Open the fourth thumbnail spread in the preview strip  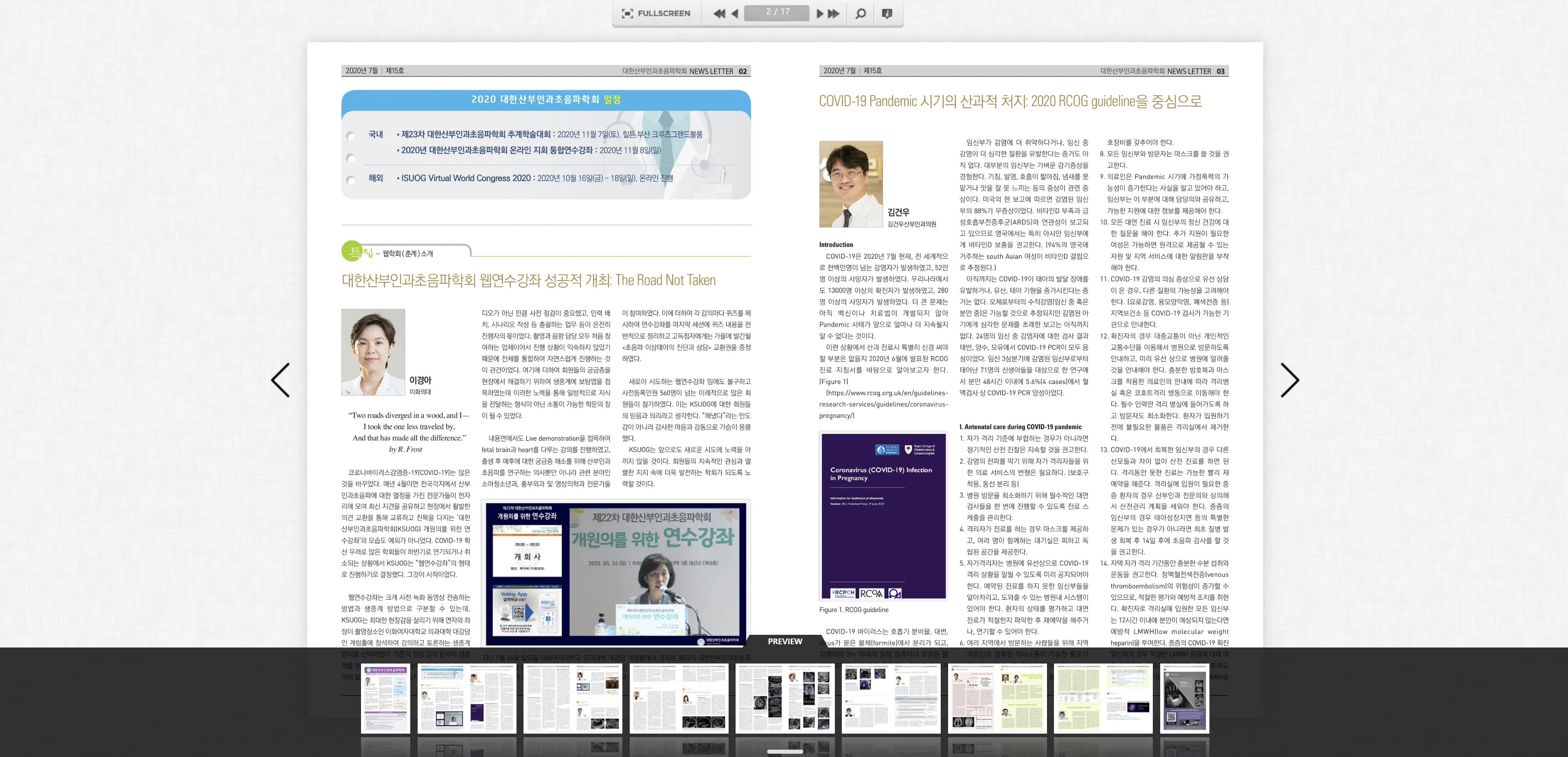coord(679,698)
